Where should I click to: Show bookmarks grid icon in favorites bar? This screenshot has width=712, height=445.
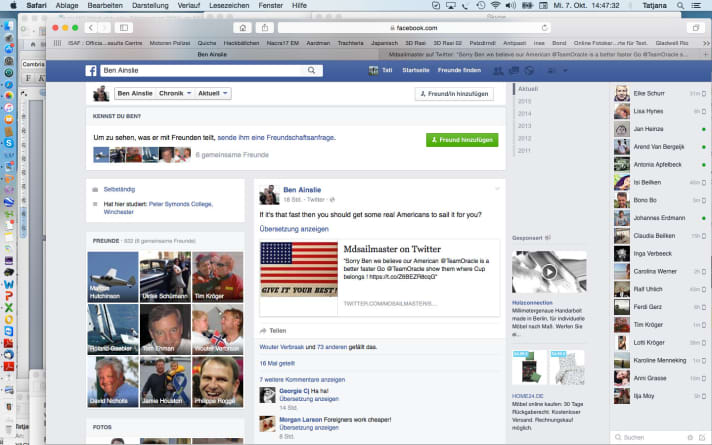pos(57,43)
